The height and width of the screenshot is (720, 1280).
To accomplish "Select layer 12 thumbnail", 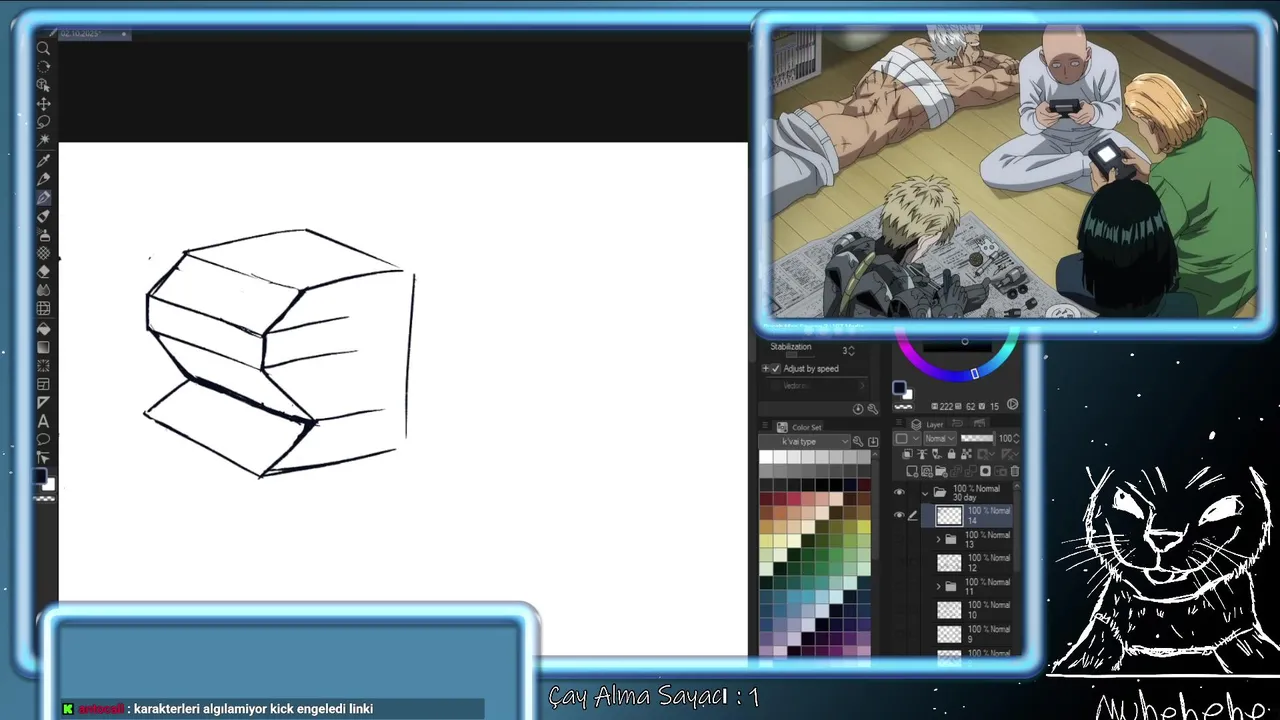I will tap(948, 563).
